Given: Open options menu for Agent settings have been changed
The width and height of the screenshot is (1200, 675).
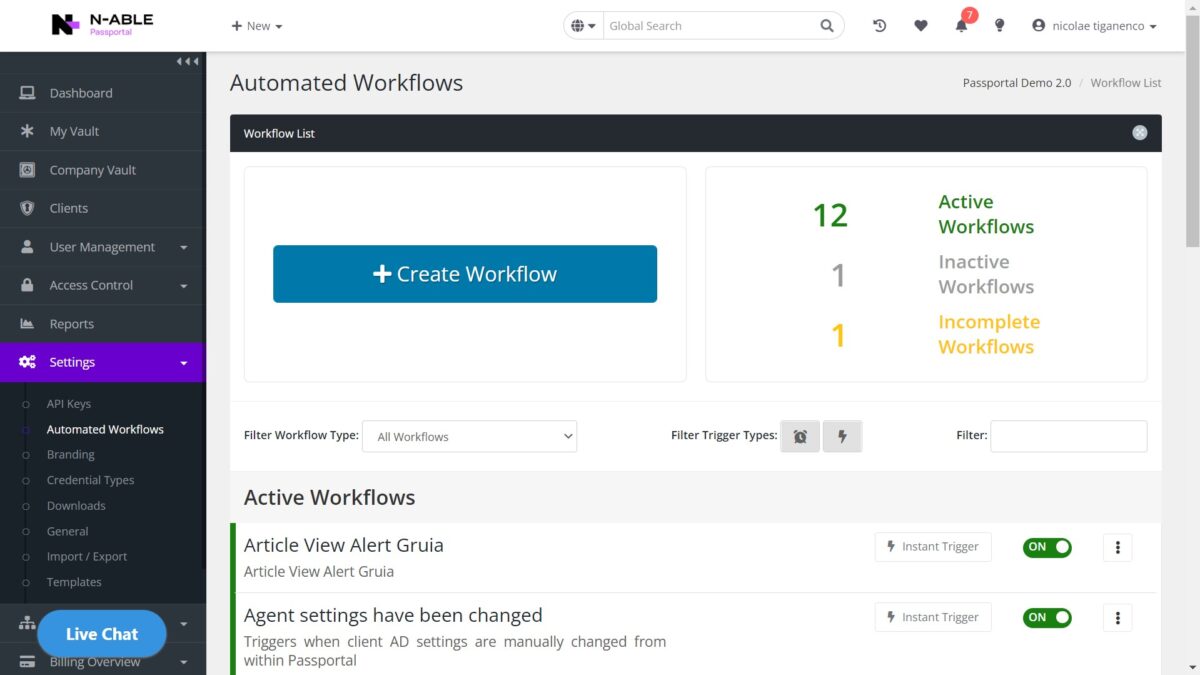Looking at the screenshot, I should pyautogui.click(x=1118, y=617).
